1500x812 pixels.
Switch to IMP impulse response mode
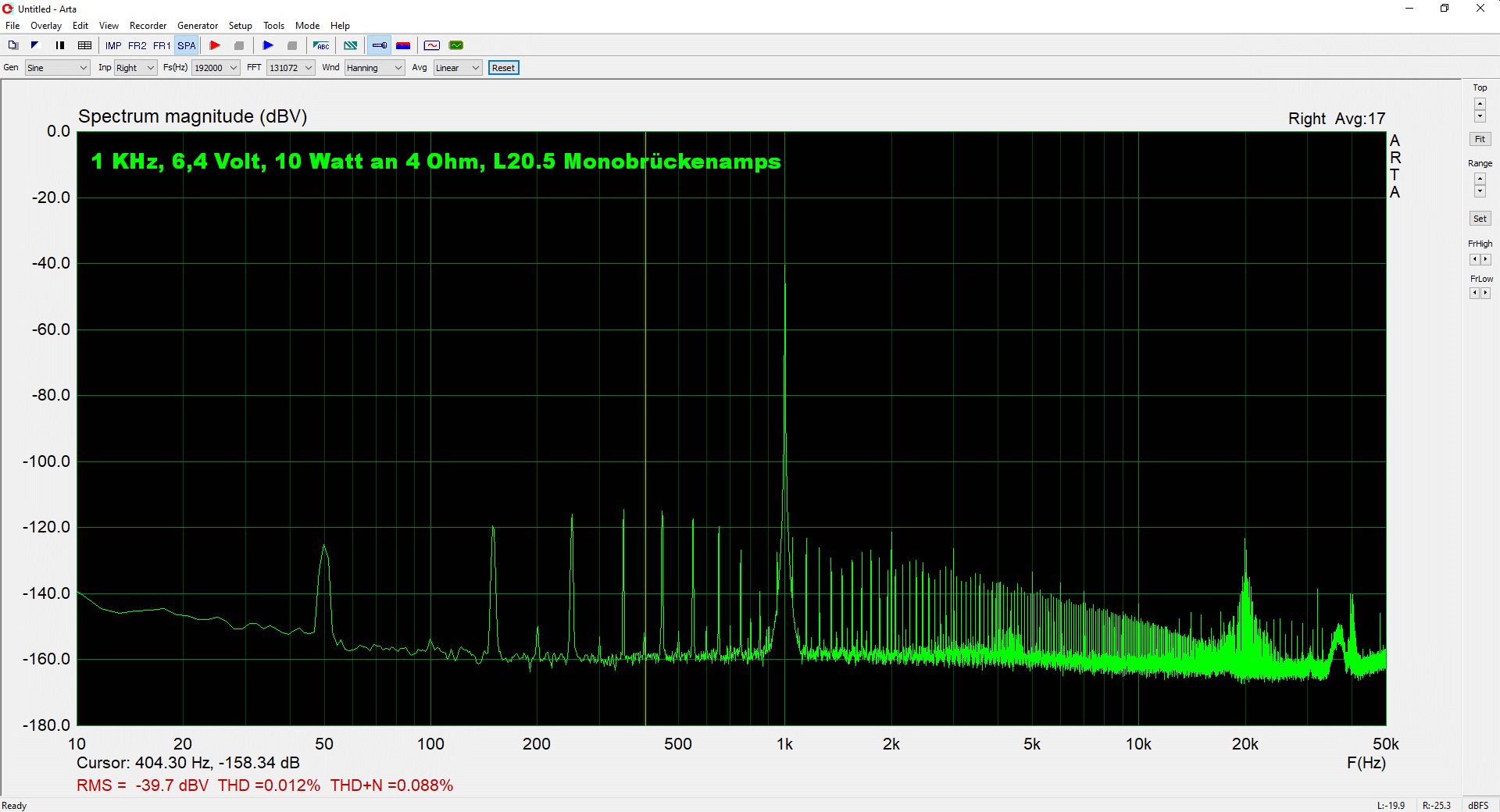pyautogui.click(x=113, y=45)
